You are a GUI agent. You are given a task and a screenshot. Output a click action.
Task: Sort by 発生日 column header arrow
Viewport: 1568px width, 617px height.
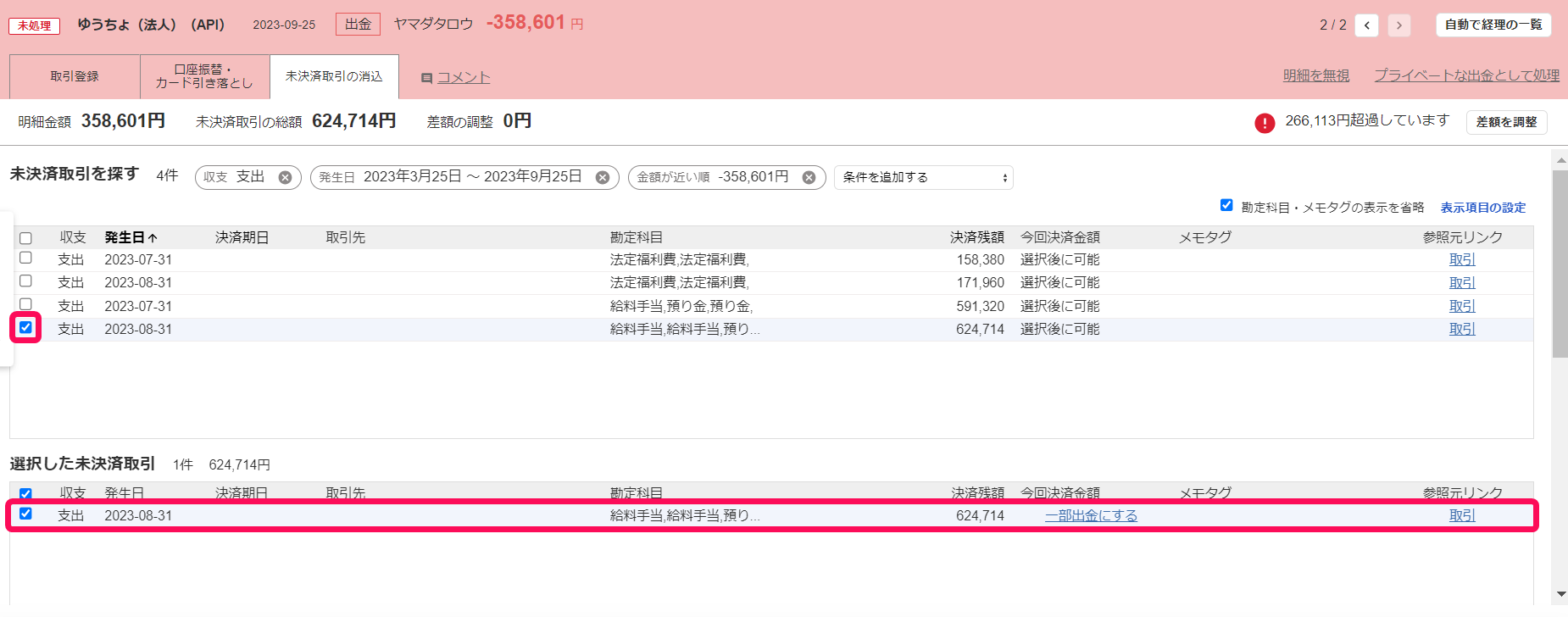coord(153,238)
